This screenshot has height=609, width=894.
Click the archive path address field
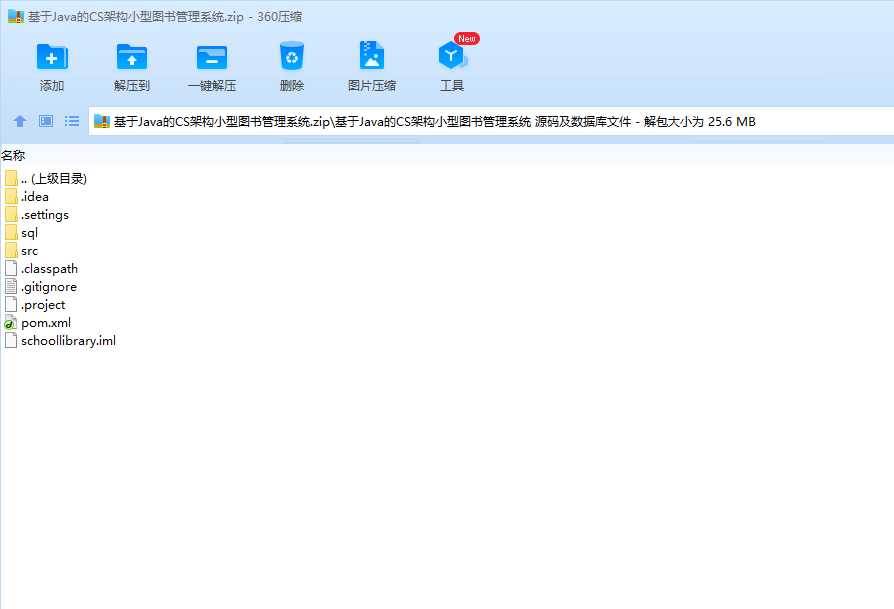click(491, 121)
